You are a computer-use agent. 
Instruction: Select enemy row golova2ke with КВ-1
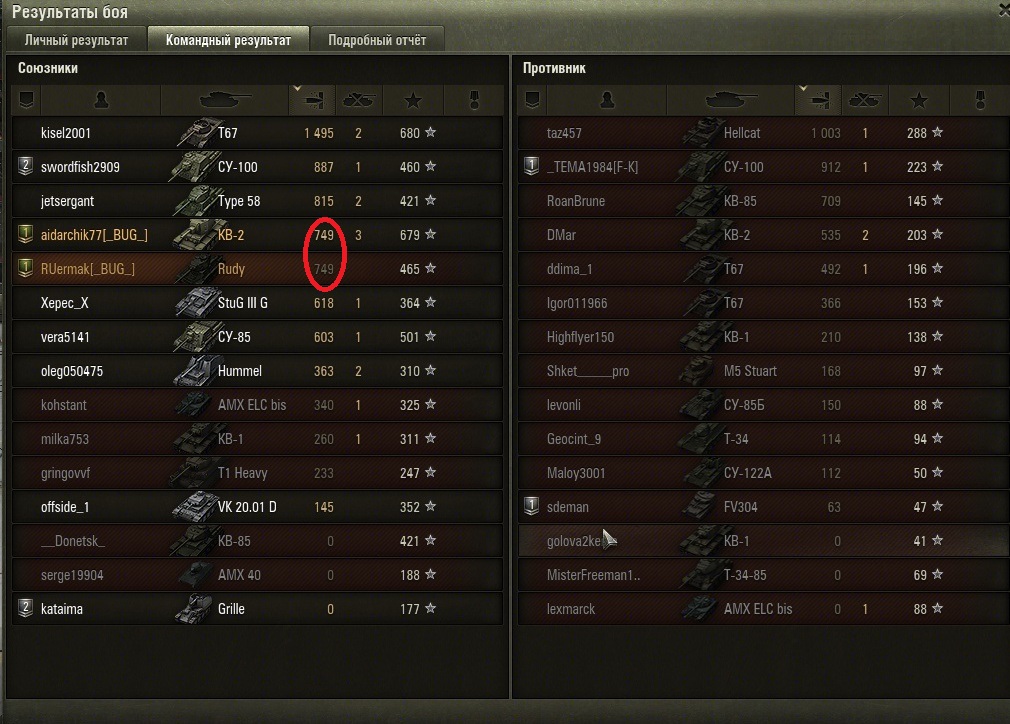pos(763,541)
